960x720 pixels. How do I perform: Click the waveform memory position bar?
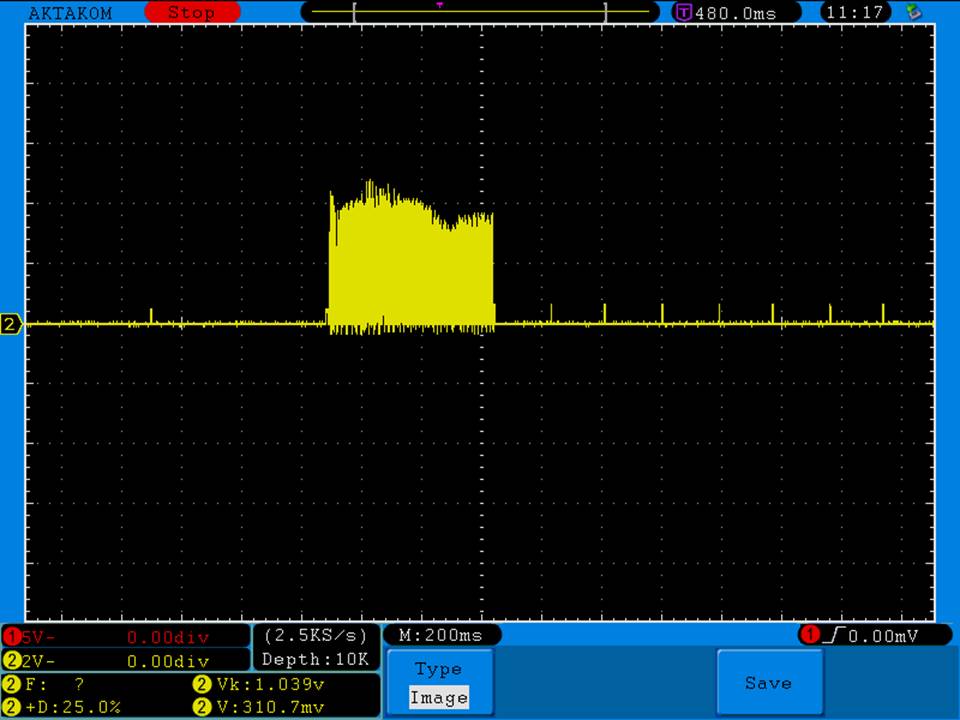(480, 12)
